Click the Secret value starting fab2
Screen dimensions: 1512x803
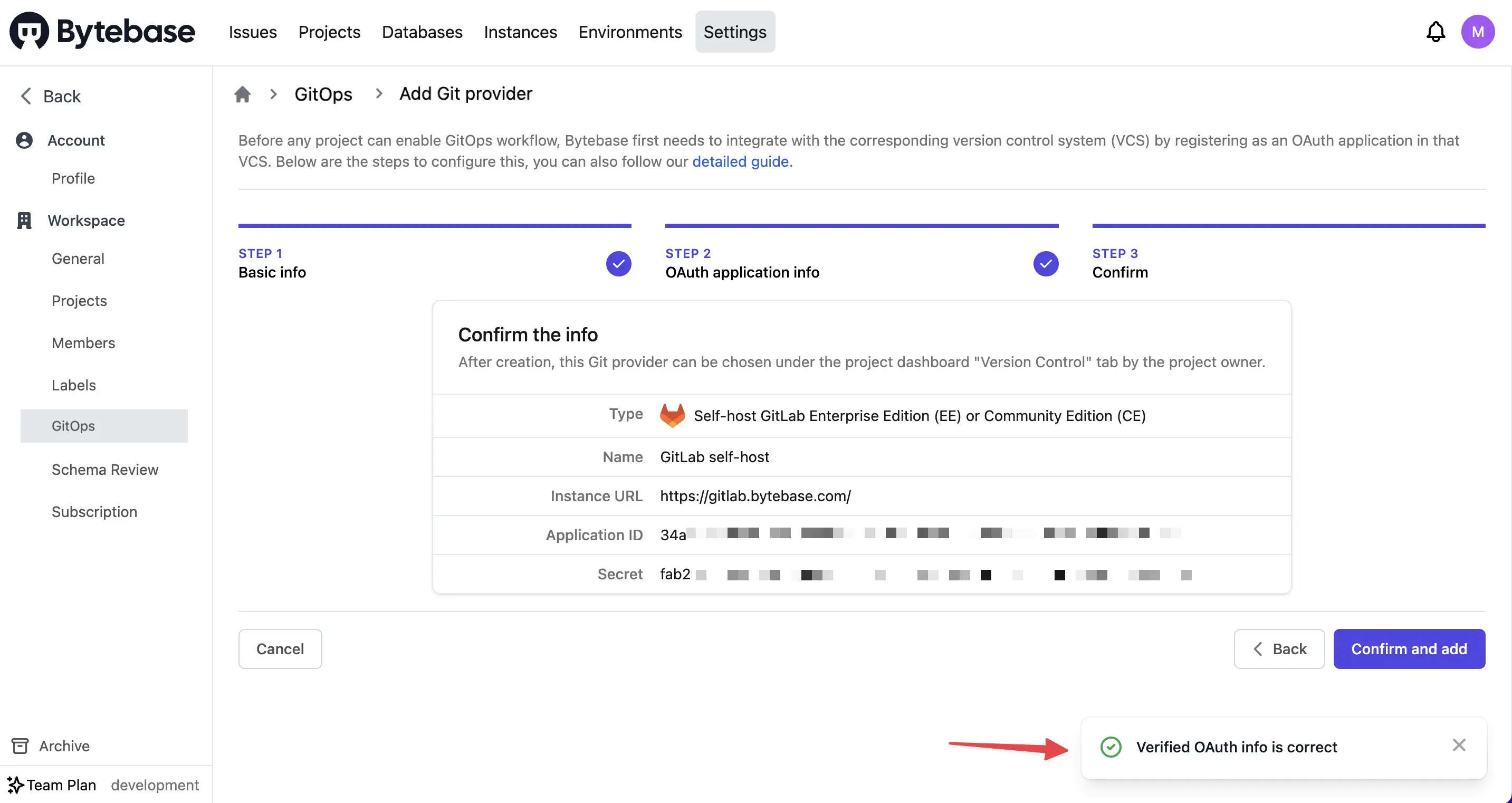tap(926, 574)
